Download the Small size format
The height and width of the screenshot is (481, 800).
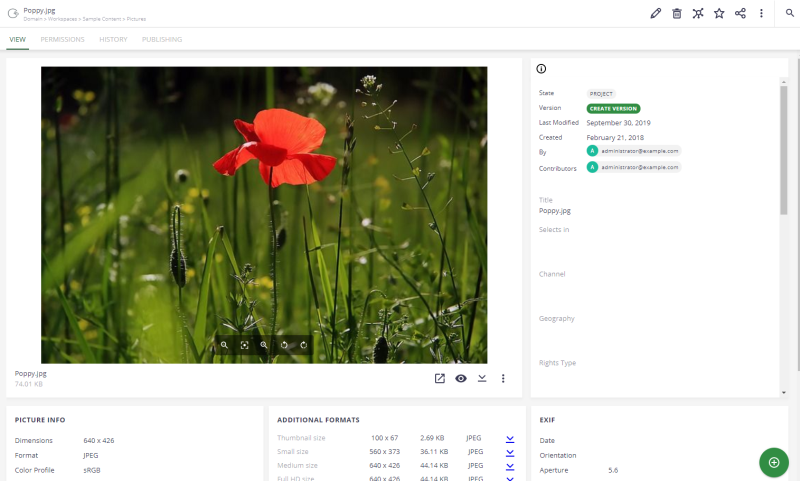point(510,452)
